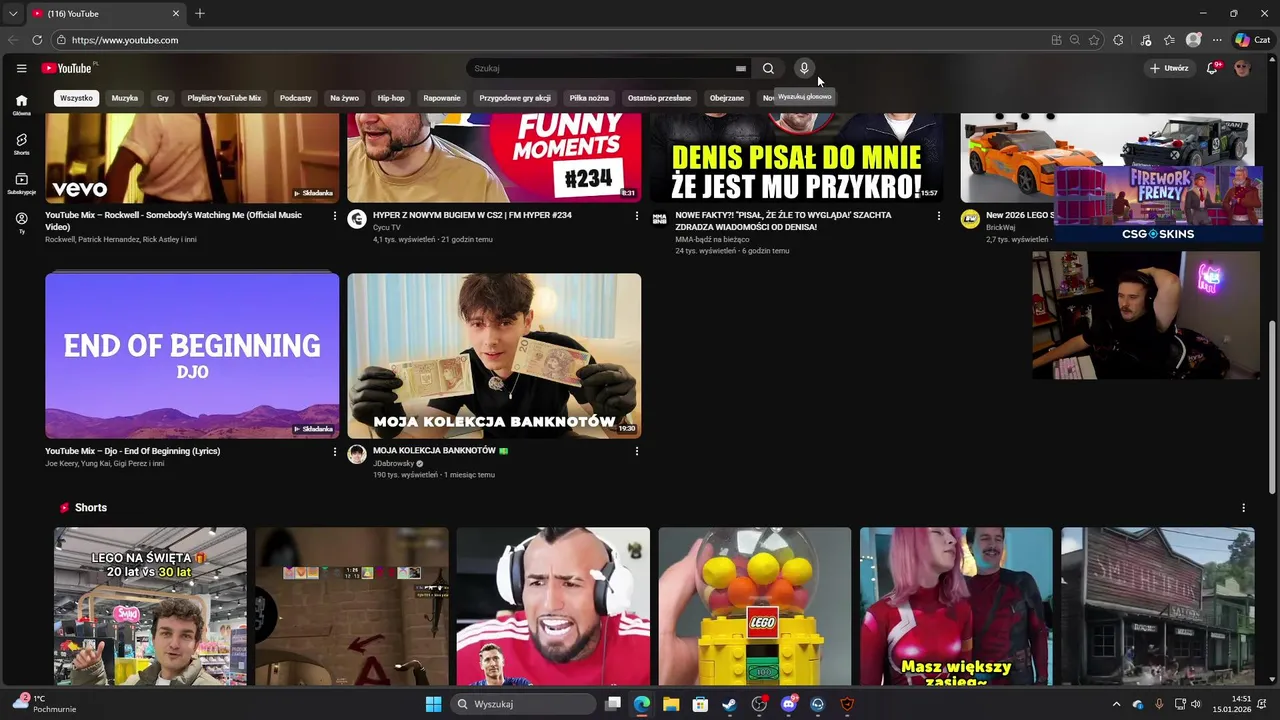Open options for Djo End Of Beginning mix

point(335,452)
